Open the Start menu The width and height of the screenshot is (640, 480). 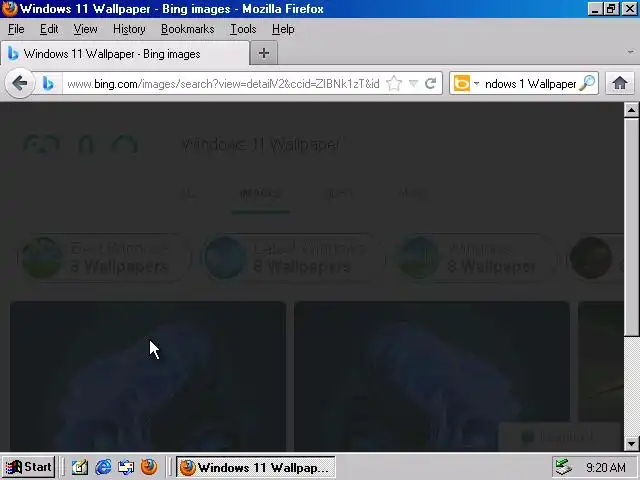[29, 467]
